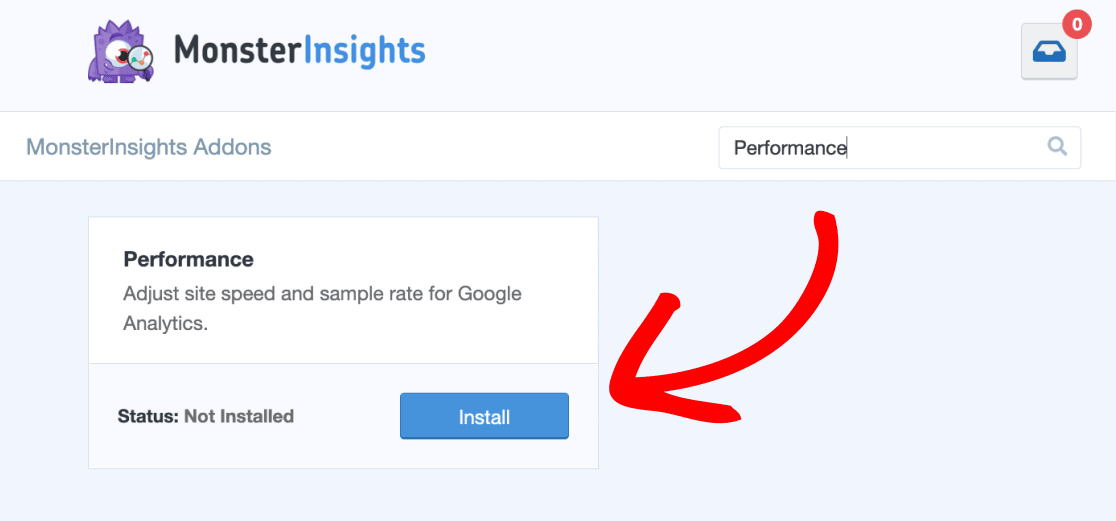Click the red notification count badge

pyautogui.click(x=1076, y=23)
